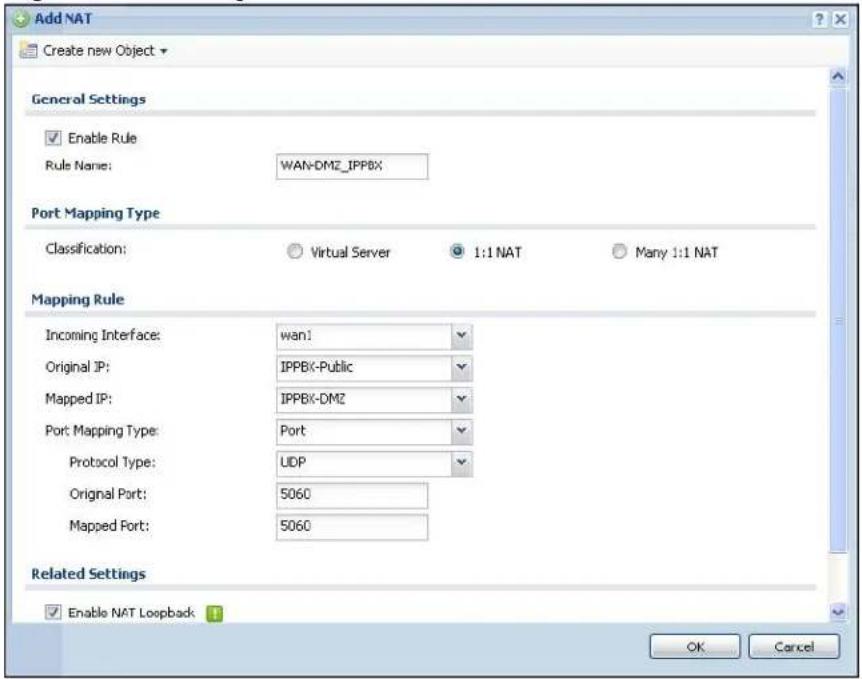Click the Related Settings heading
862x679 pixels.
[89, 574]
